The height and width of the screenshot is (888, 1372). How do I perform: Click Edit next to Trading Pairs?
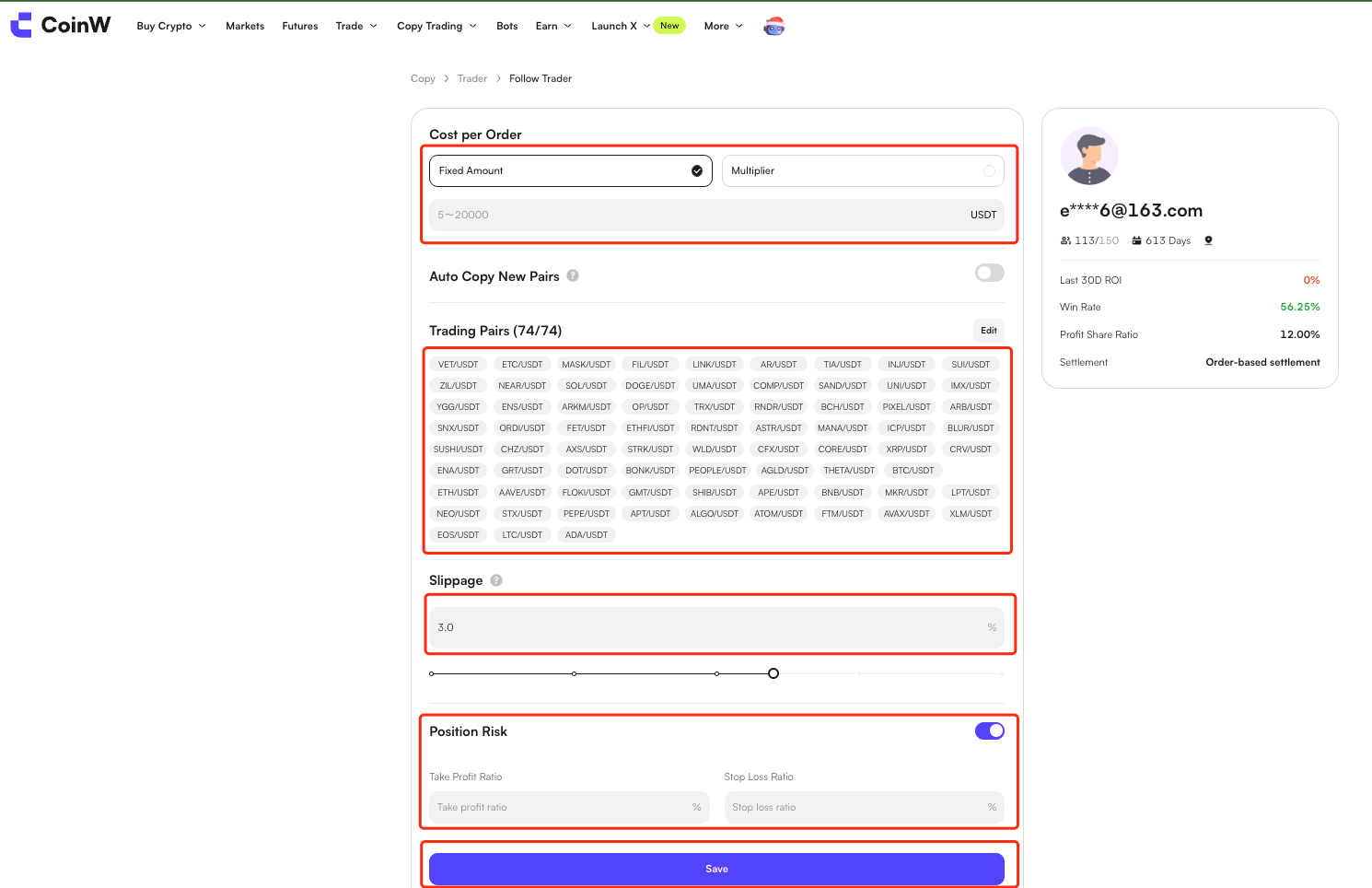point(988,330)
